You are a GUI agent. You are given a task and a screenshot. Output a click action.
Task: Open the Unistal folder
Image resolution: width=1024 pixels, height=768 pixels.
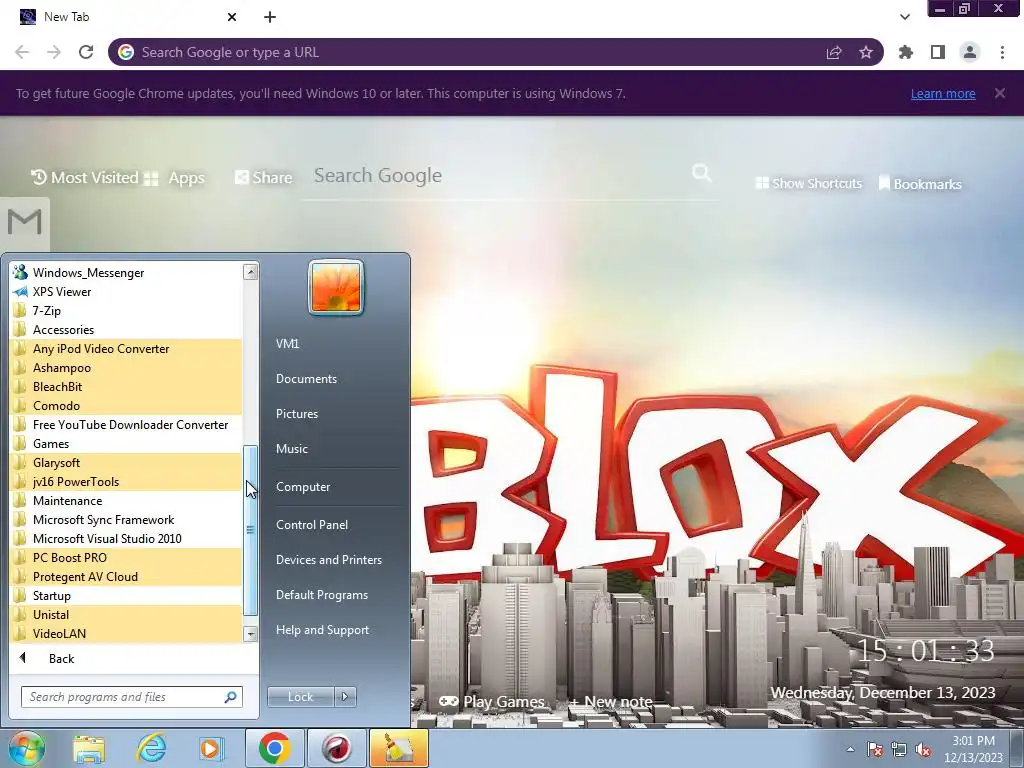point(126,615)
